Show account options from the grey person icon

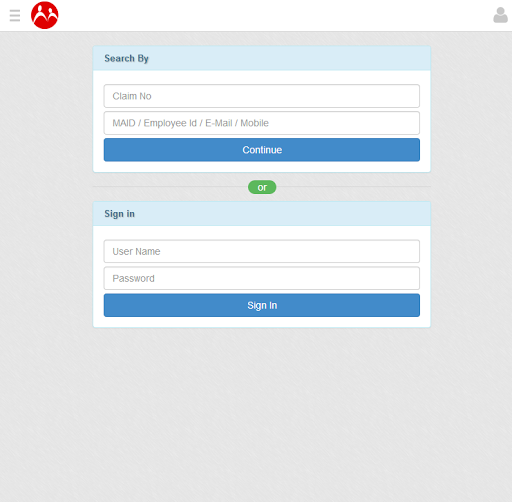click(x=500, y=15)
